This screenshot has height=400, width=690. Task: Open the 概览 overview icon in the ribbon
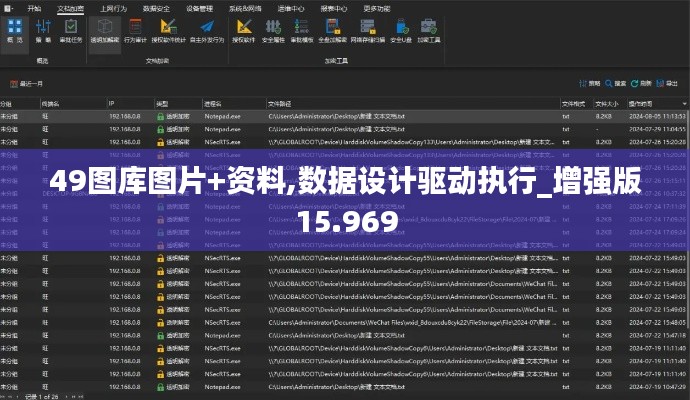pyautogui.click(x=15, y=31)
